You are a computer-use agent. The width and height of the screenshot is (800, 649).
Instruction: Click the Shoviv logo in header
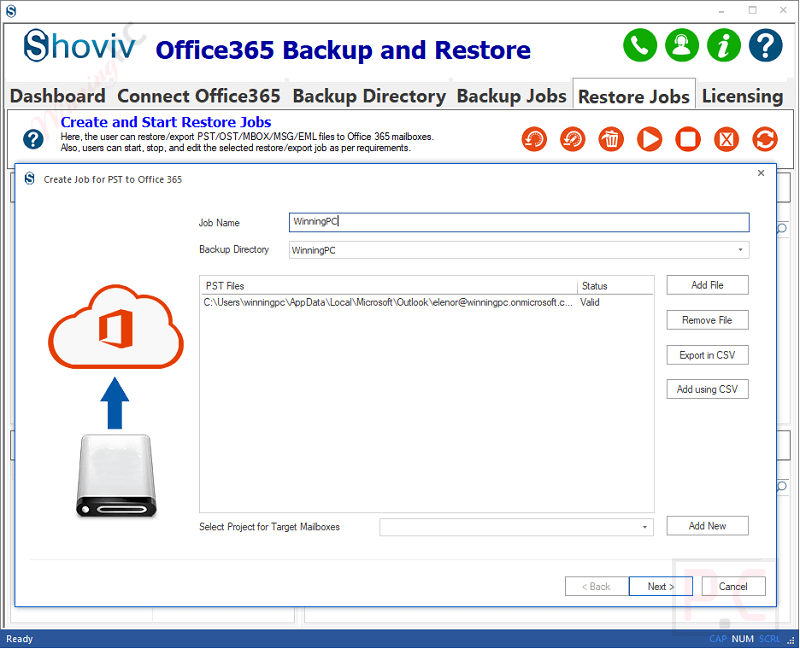pyautogui.click(x=80, y=46)
